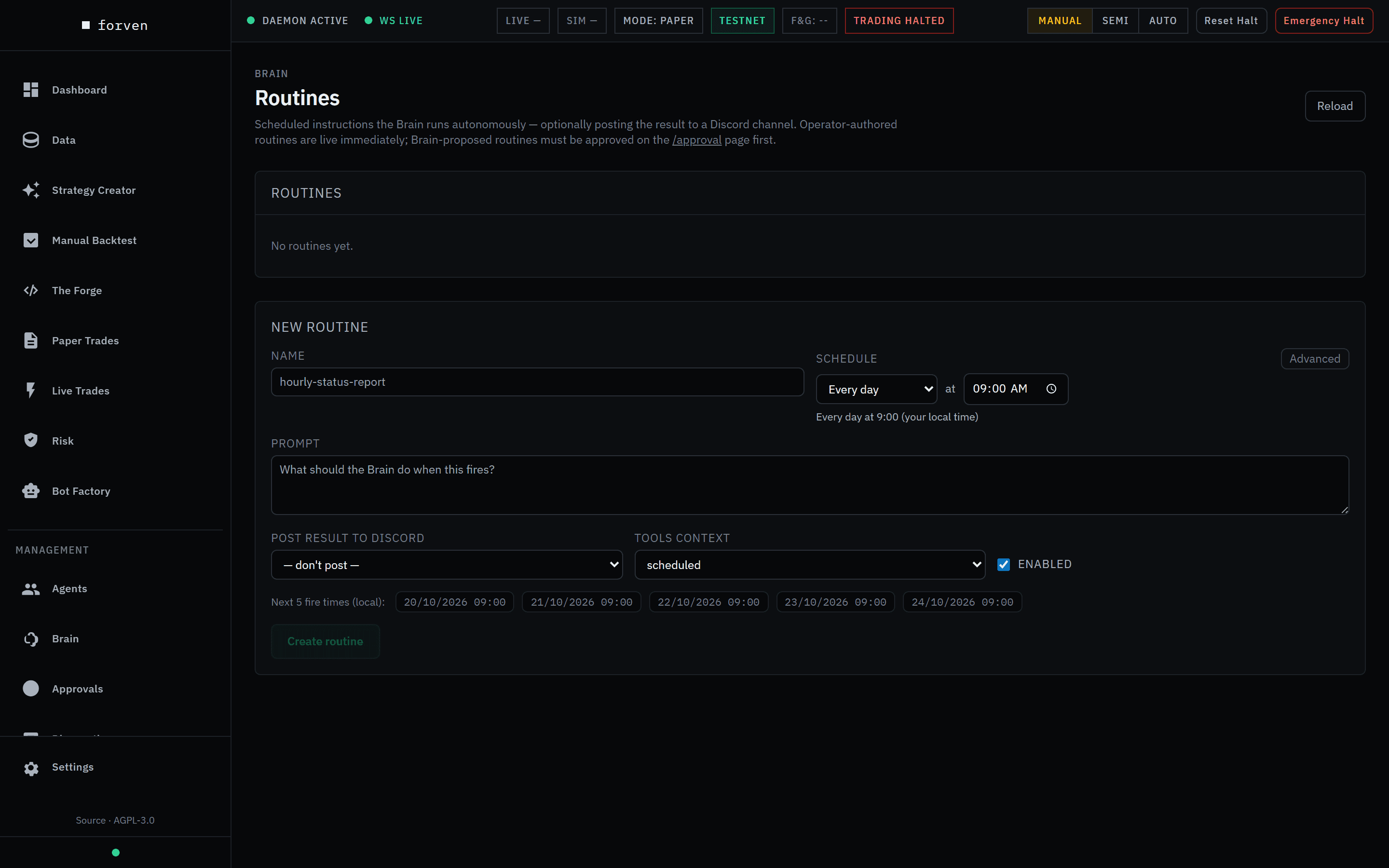Click the Reload button

[x=1335, y=106]
